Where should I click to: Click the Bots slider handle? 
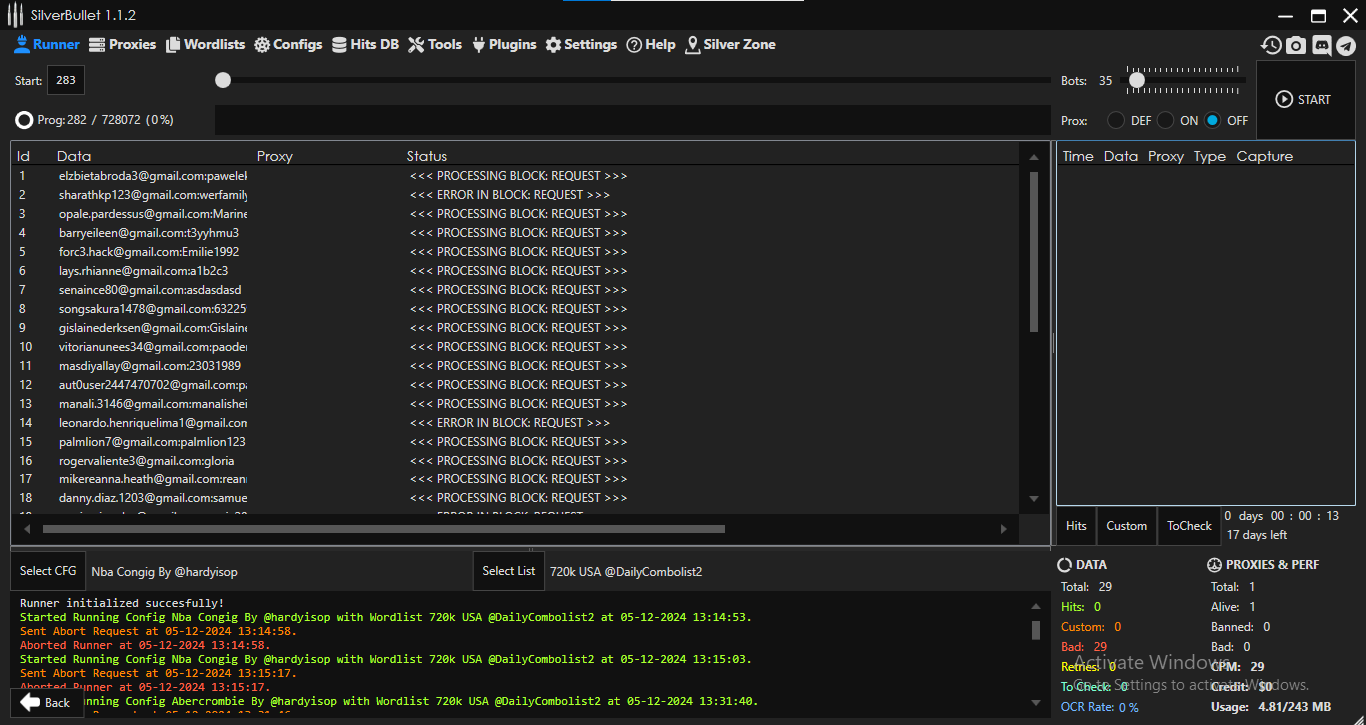pyautogui.click(x=1136, y=80)
